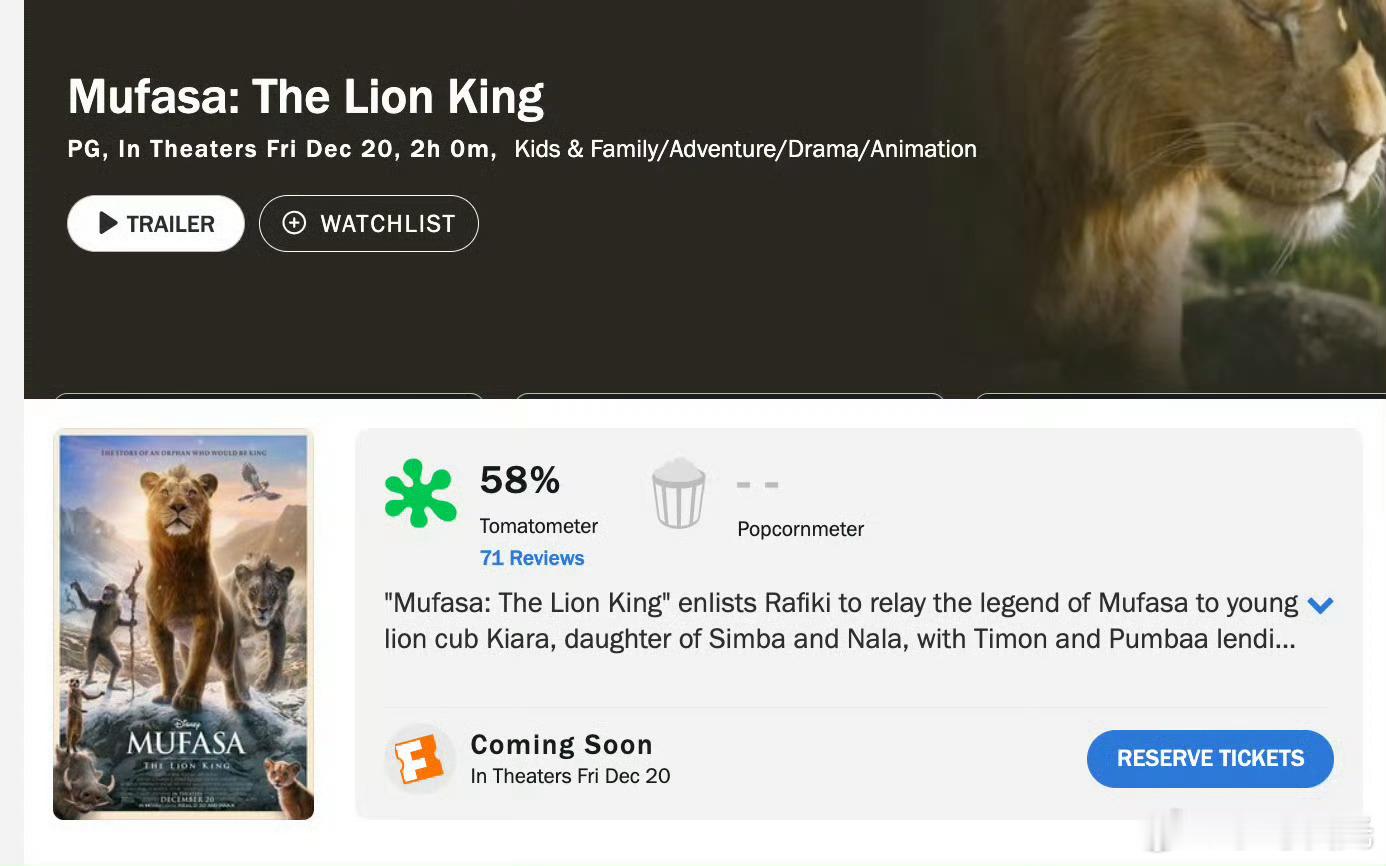Open the Mufasa movie poster thumbnail
1386x866 pixels.
[183, 625]
